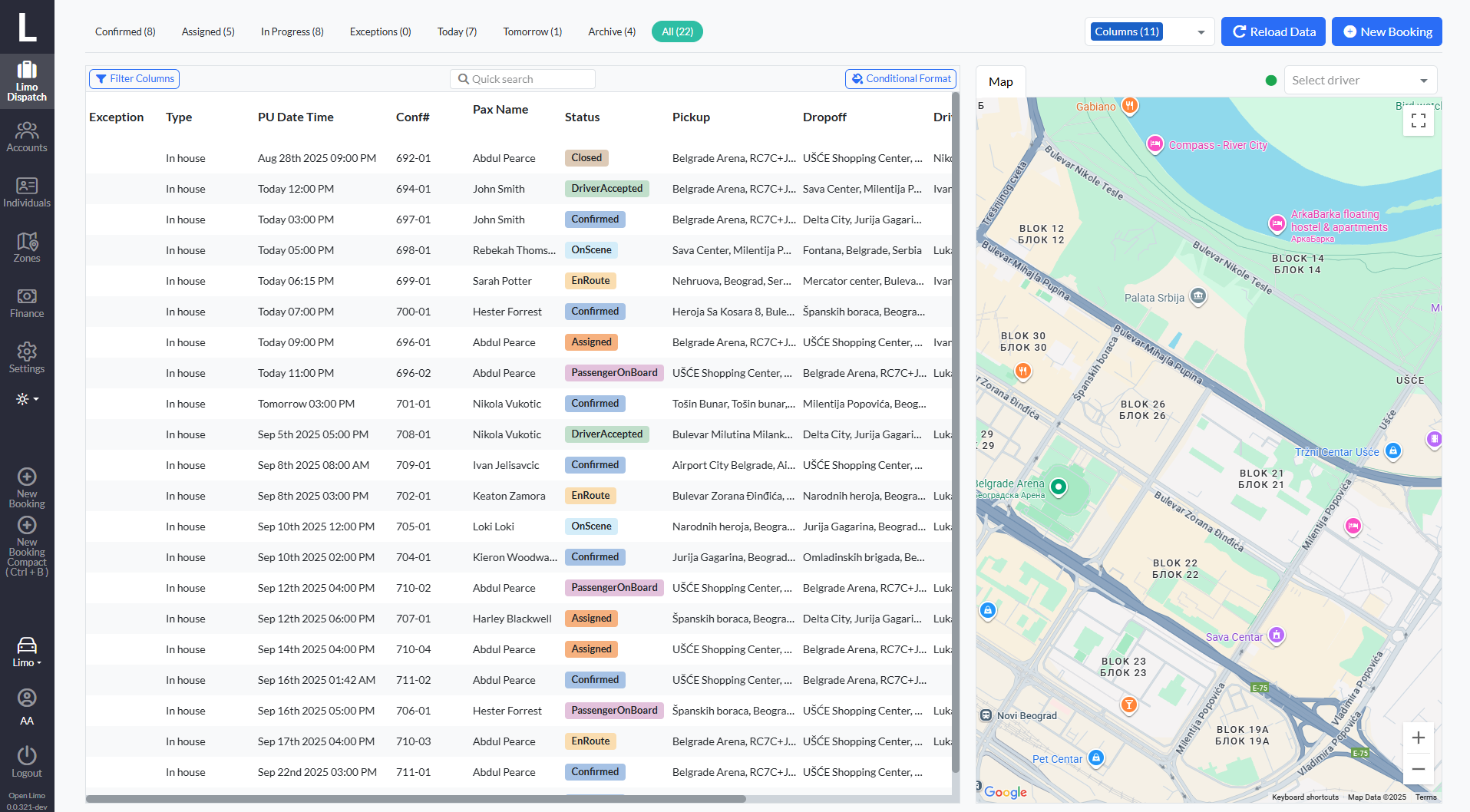Expand the theme brightness dropdown
This screenshot has width=1470, height=812.
pos(27,399)
